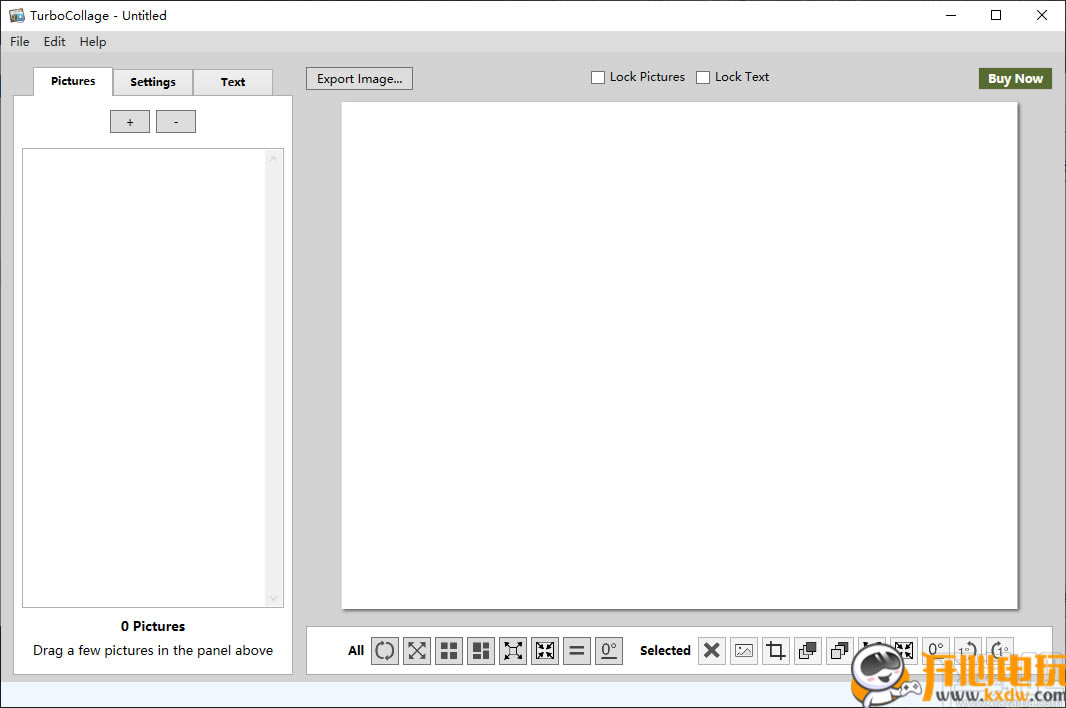Enable the Lock Text checkbox

[703, 77]
